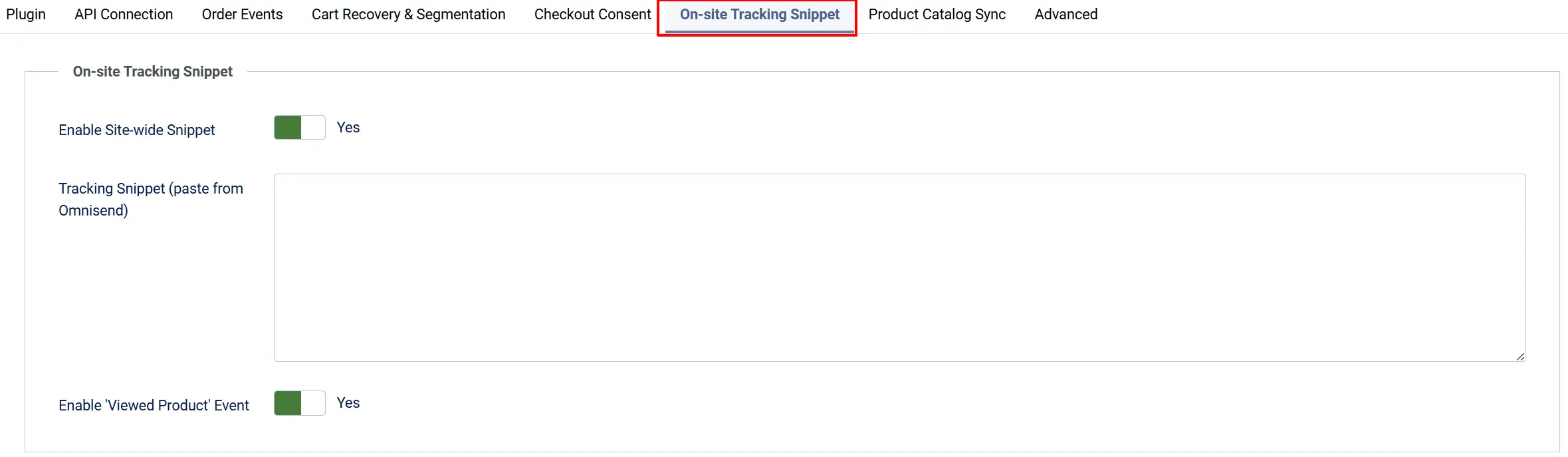Toggle the Enable Site-wide Snippet switch

[300, 128]
